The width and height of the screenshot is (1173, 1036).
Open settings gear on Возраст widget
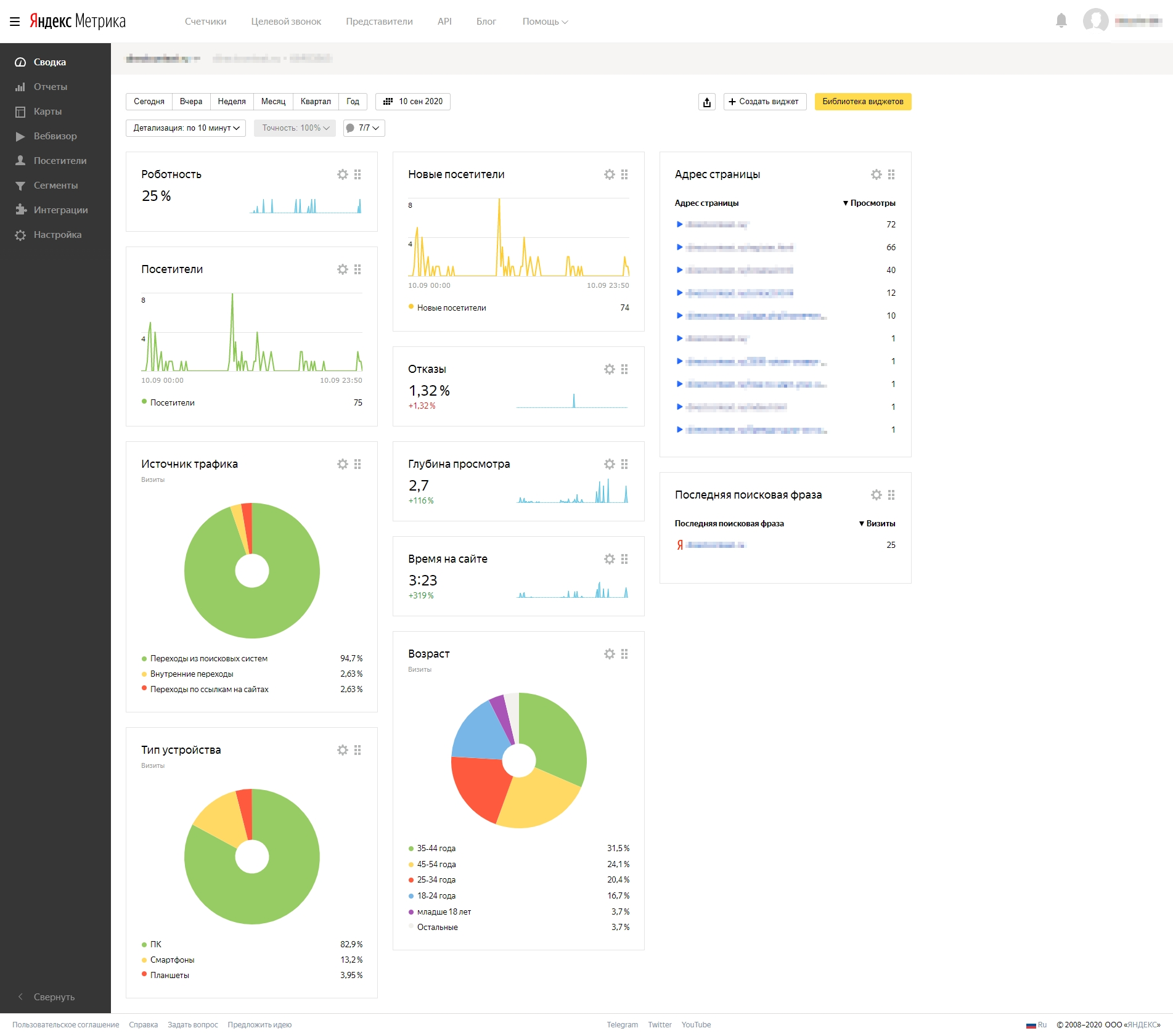[x=610, y=654]
